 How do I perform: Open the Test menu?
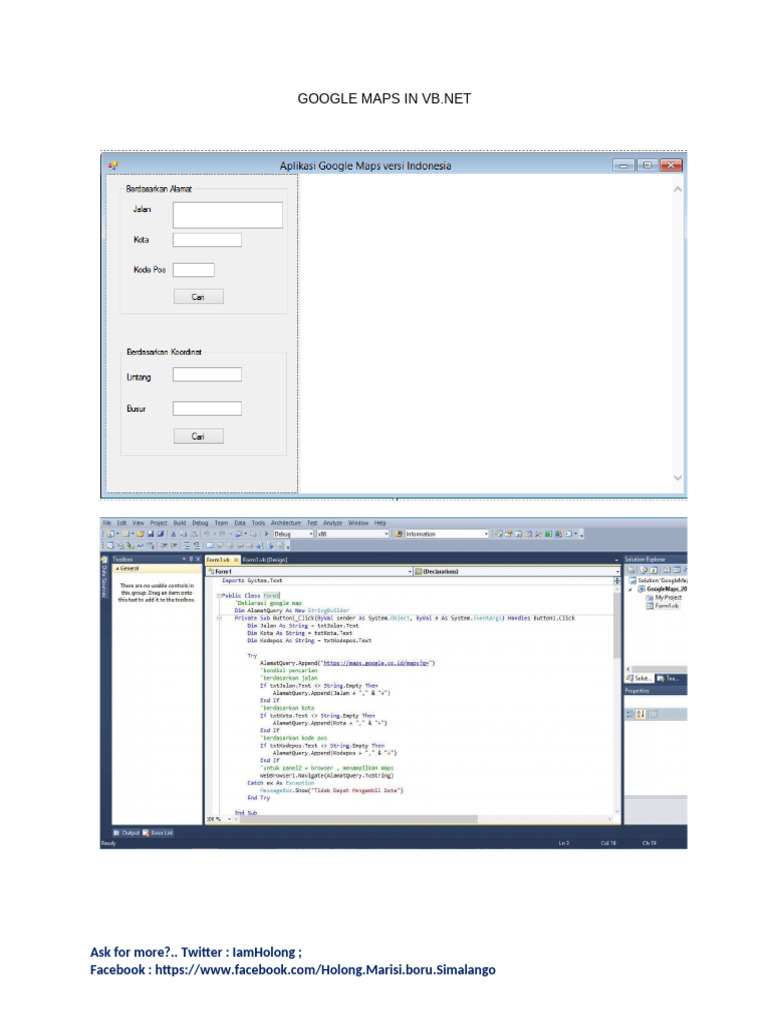[312, 523]
